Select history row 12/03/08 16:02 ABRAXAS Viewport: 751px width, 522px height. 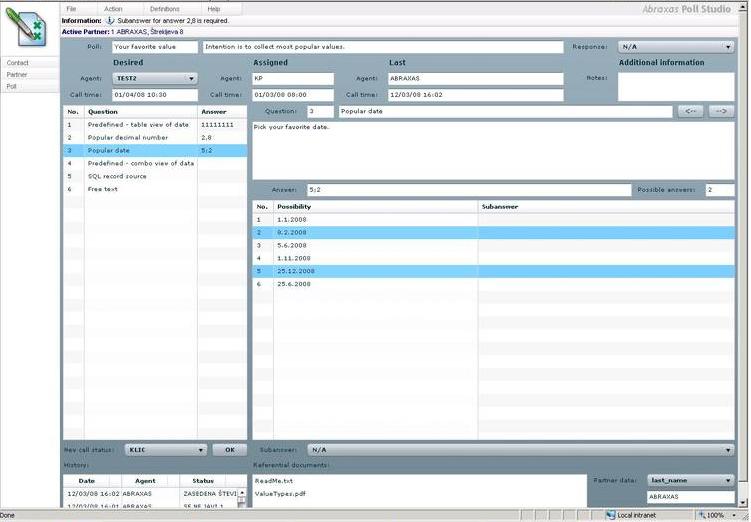[x=151, y=494]
